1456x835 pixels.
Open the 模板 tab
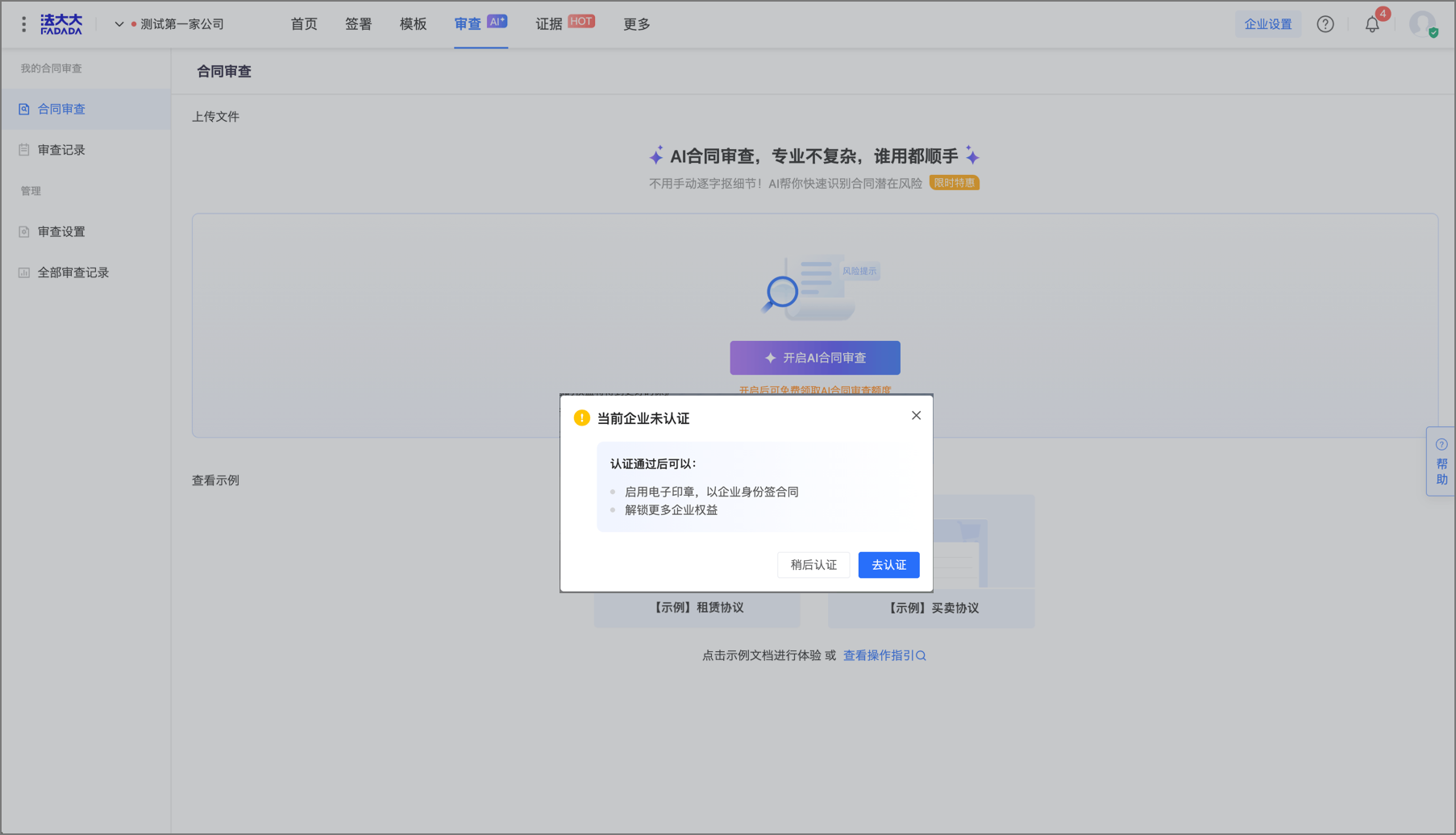click(x=413, y=24)
